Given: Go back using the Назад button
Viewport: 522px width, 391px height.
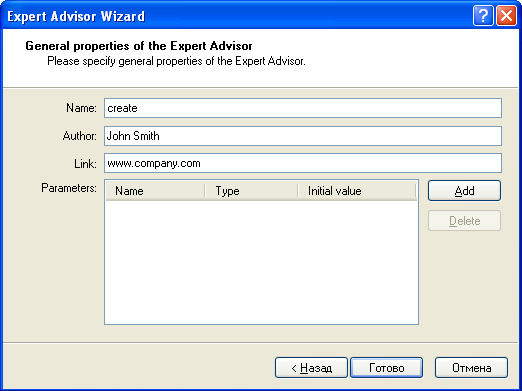Looking at the screenshot, I should [x=311, y=368].
